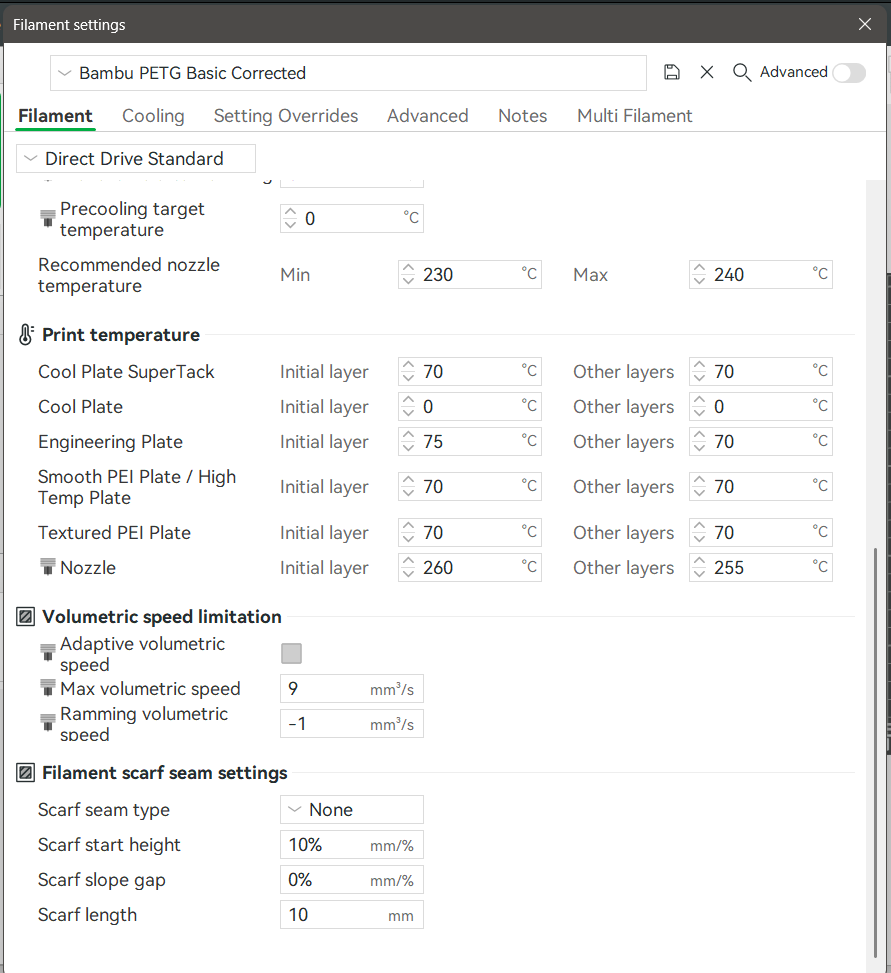Image resolution: width=891 pixels, height=973 pixels.
Task: Close the Filament settings window
Action: pyautogui.click(x=864, y=24)
